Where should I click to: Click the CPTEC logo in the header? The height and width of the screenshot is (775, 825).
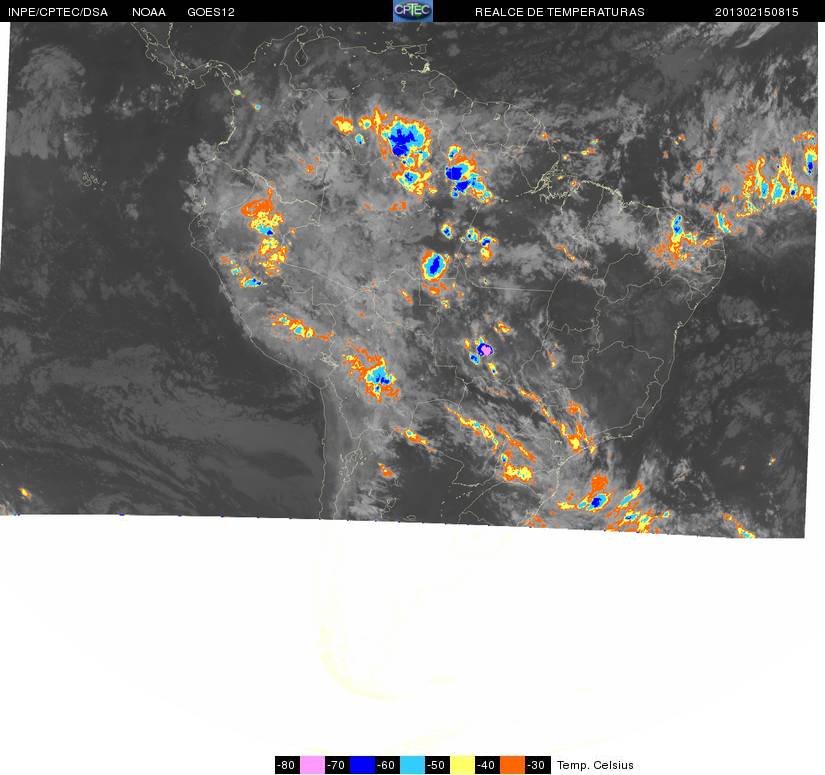pyautogui.click(x=413, y=11)
